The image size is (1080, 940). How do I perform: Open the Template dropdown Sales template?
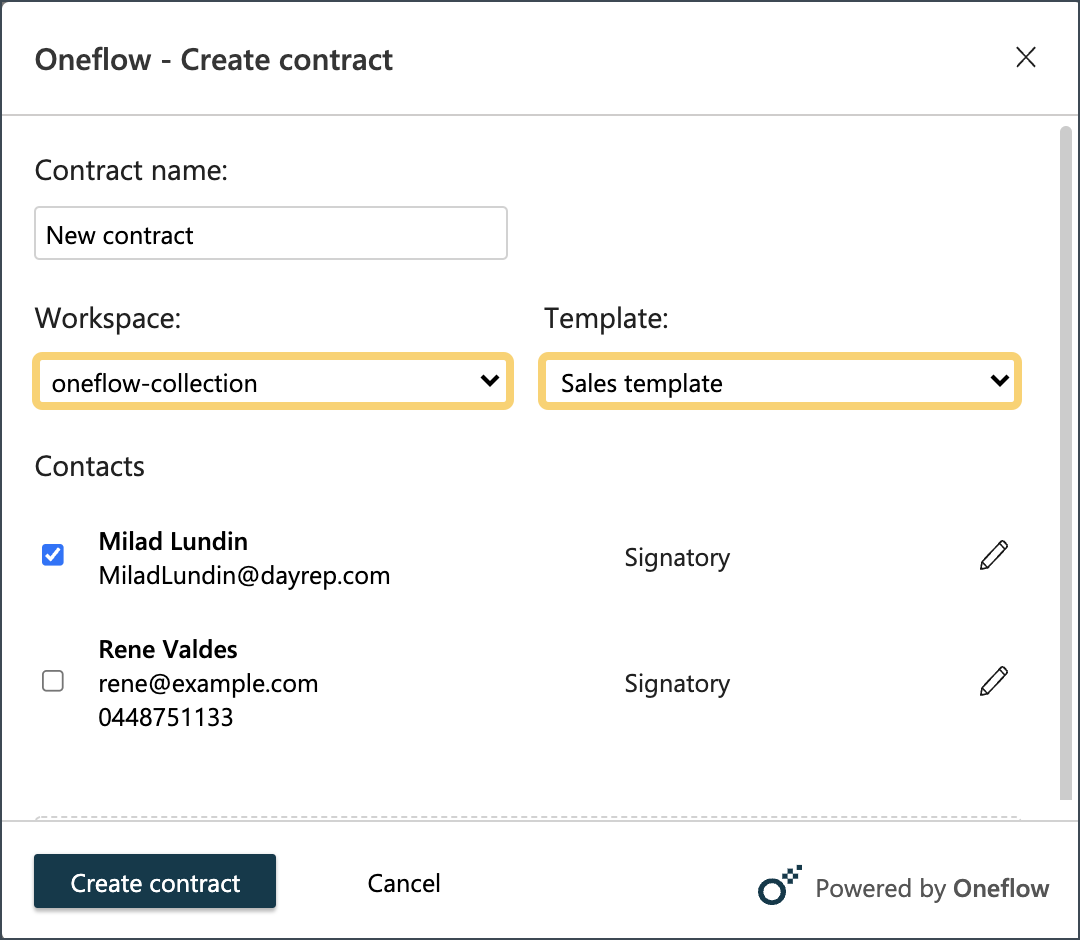click(780, 381)
